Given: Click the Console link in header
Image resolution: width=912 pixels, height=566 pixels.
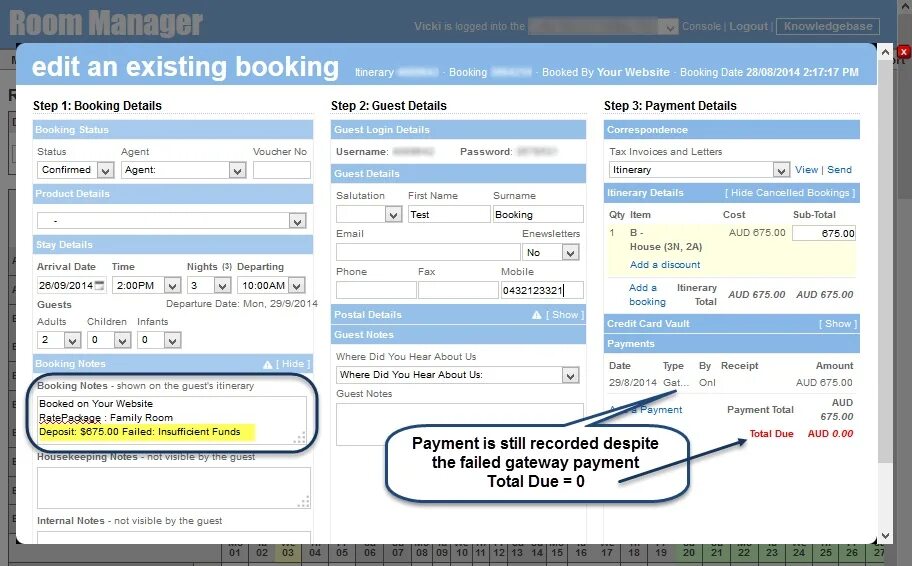Looking at the screenshot, I should [x=701, y=26].
